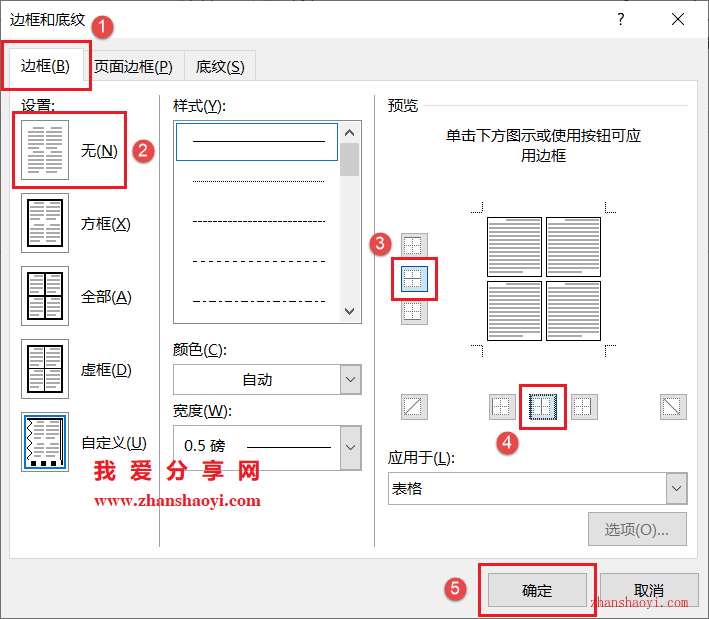The image size is (709, 619).
Task: Select the 无(N) no-border setting icon
Action: 45,150
